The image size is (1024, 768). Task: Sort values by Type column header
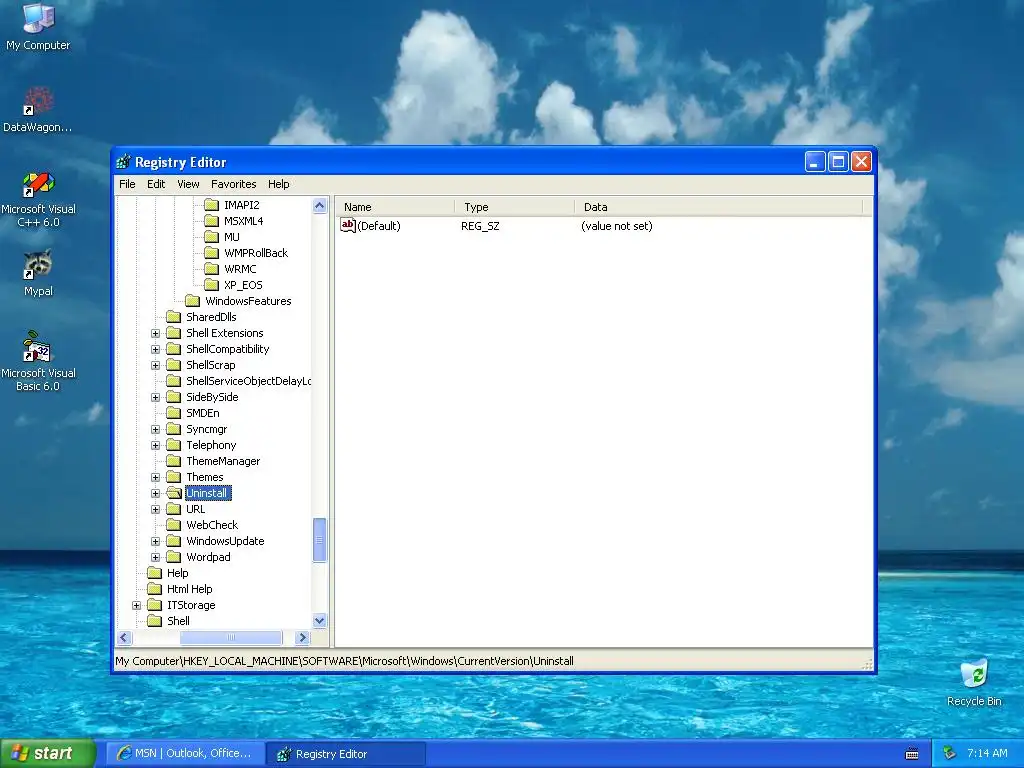[x=515, y=207]
